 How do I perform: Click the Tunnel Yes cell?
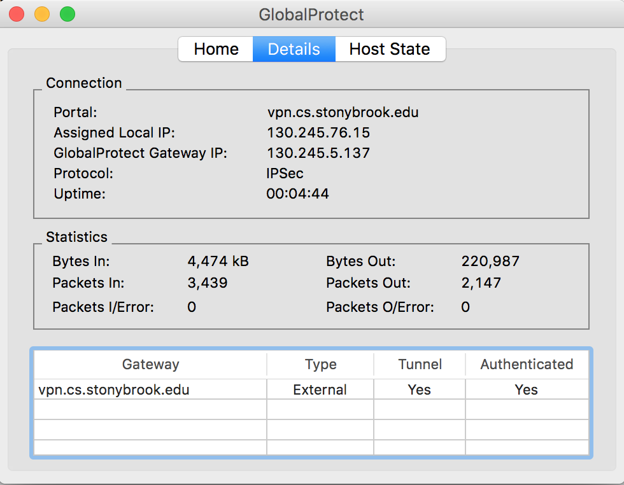coord(419,390)
